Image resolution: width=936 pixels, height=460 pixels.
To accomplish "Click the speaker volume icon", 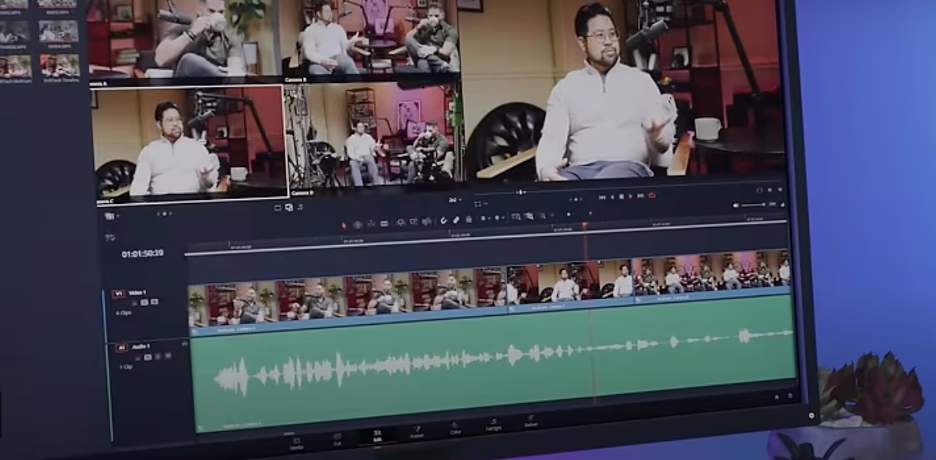I will click(735, 205).
